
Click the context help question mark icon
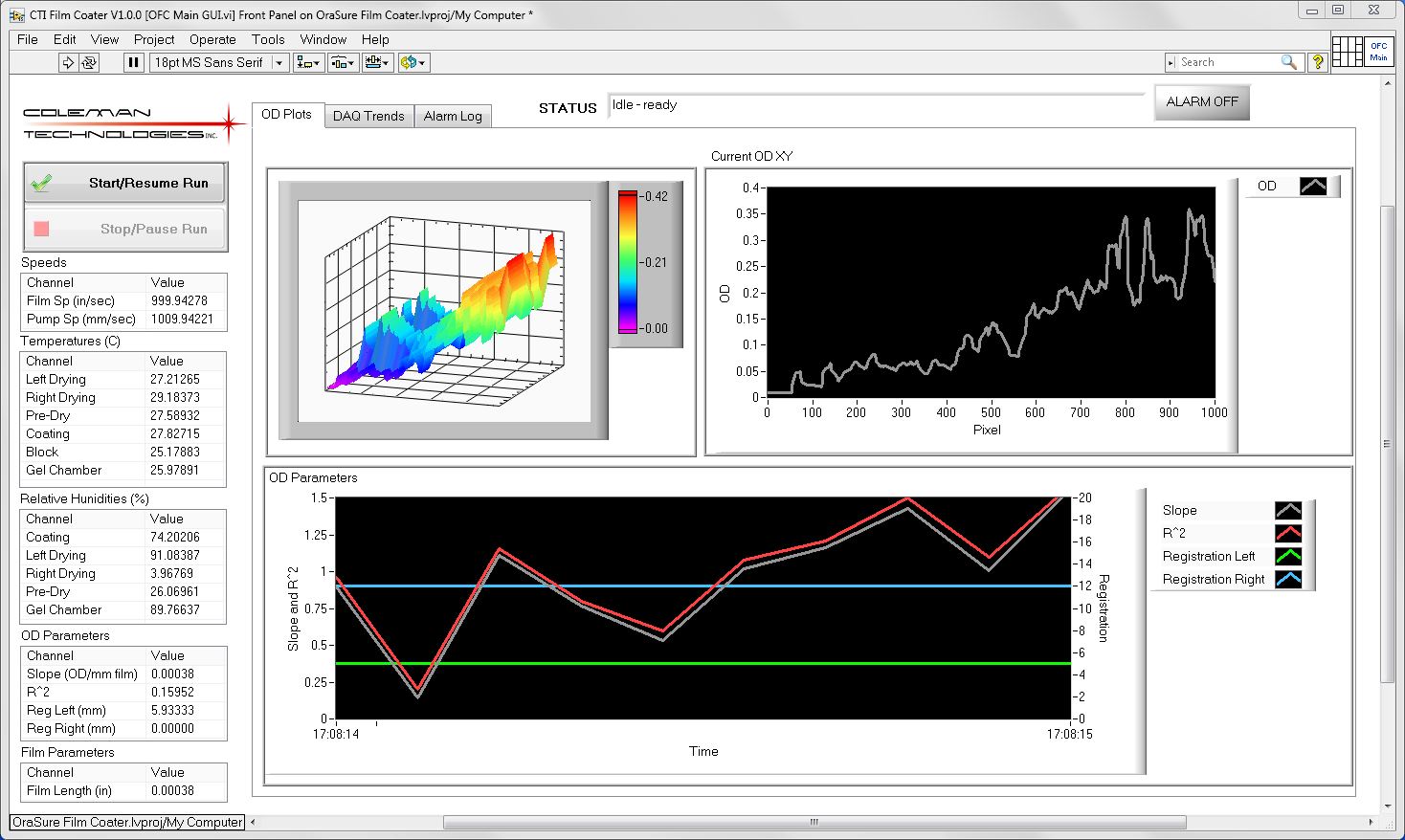pos(1318,62)
